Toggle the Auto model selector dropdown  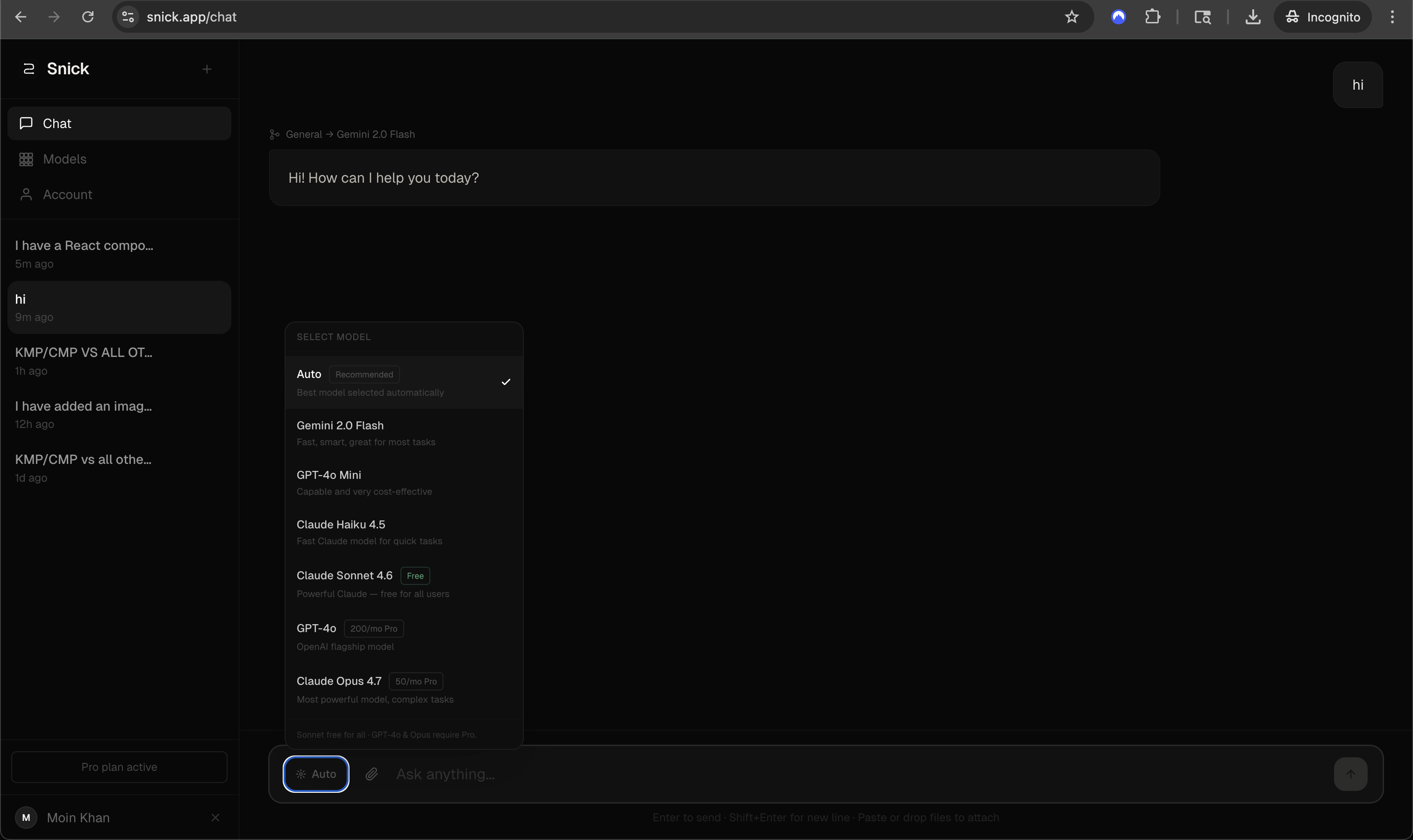(316, 774)
